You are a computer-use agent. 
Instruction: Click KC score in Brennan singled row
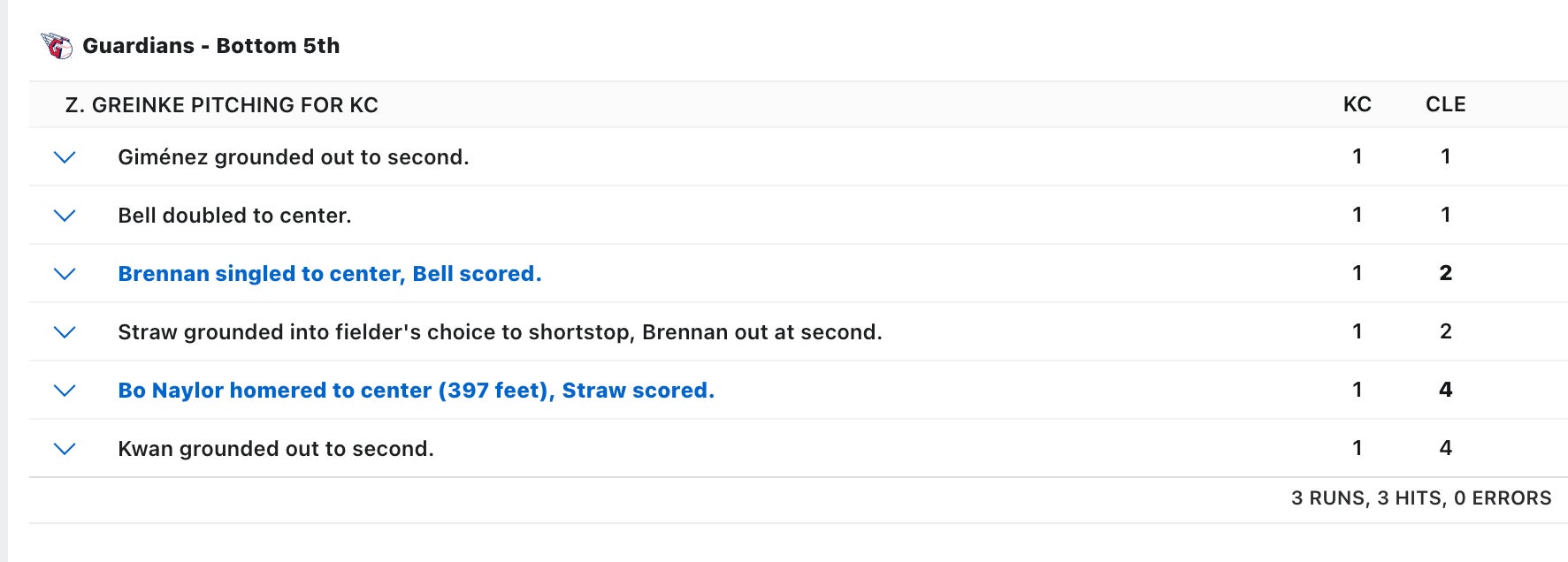(1357, 274)
